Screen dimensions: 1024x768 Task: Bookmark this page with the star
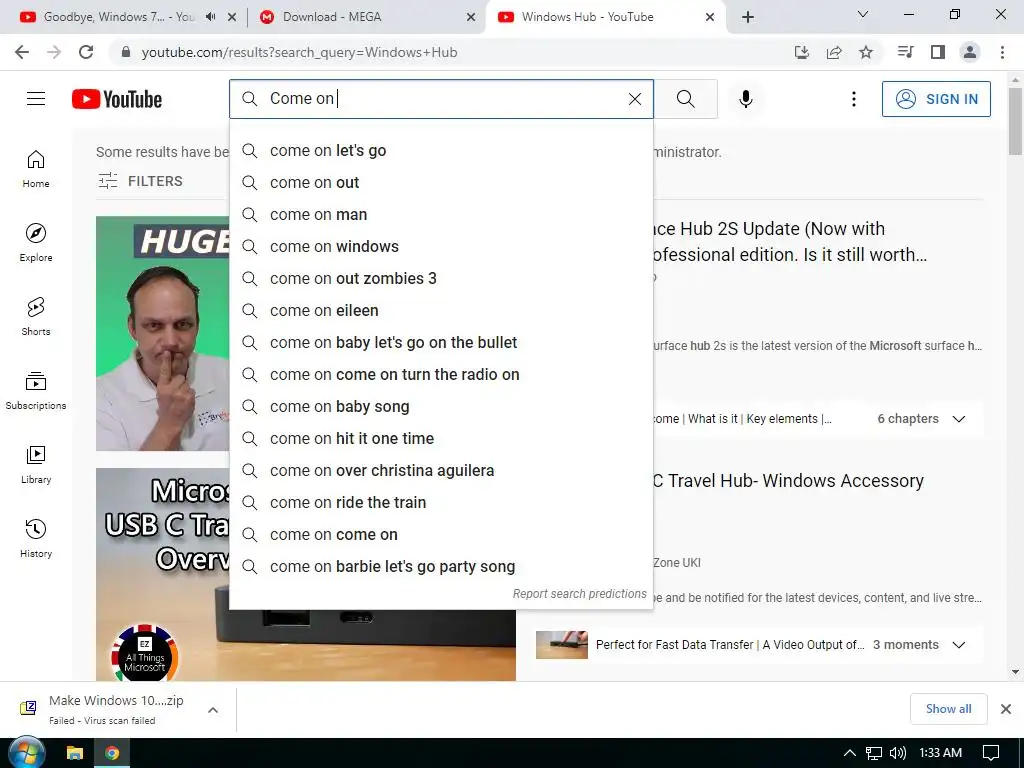866,52
